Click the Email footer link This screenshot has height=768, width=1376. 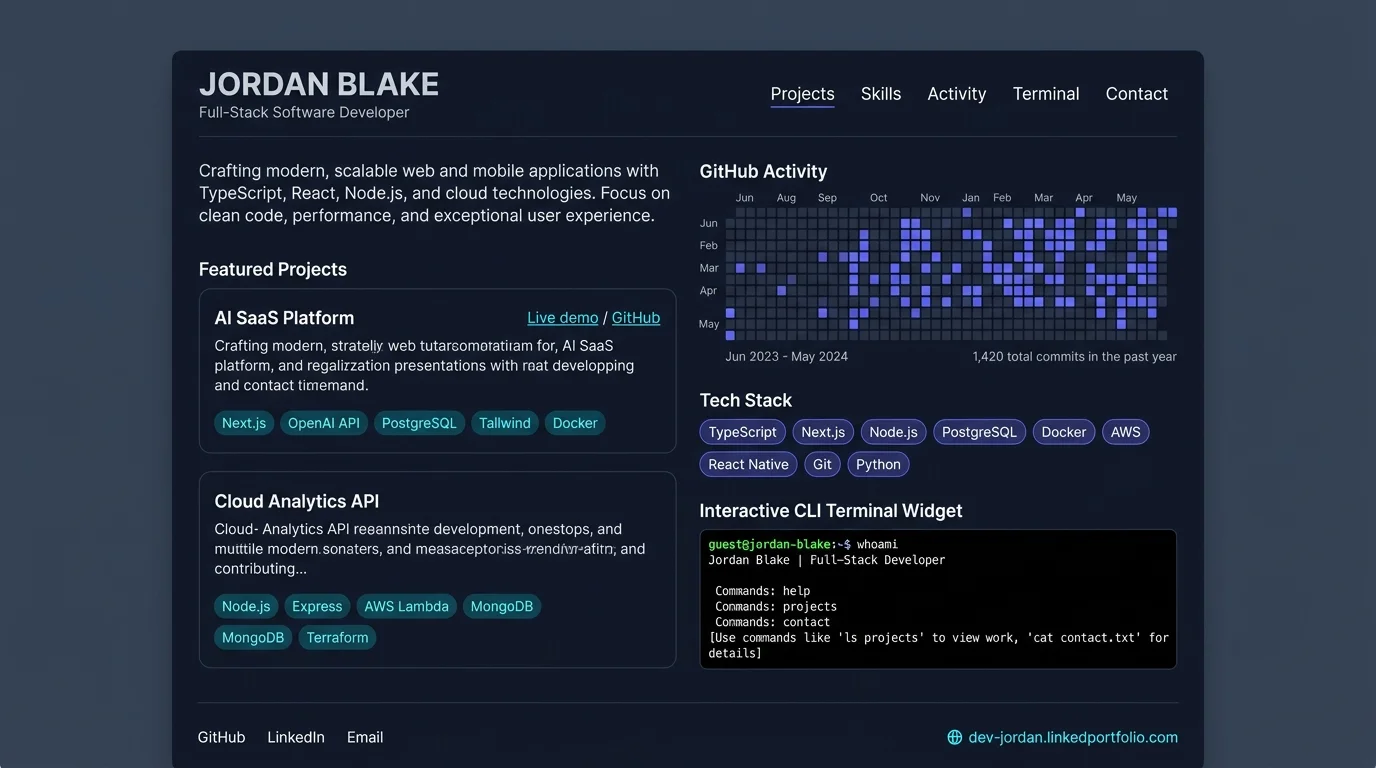point(365,737)
